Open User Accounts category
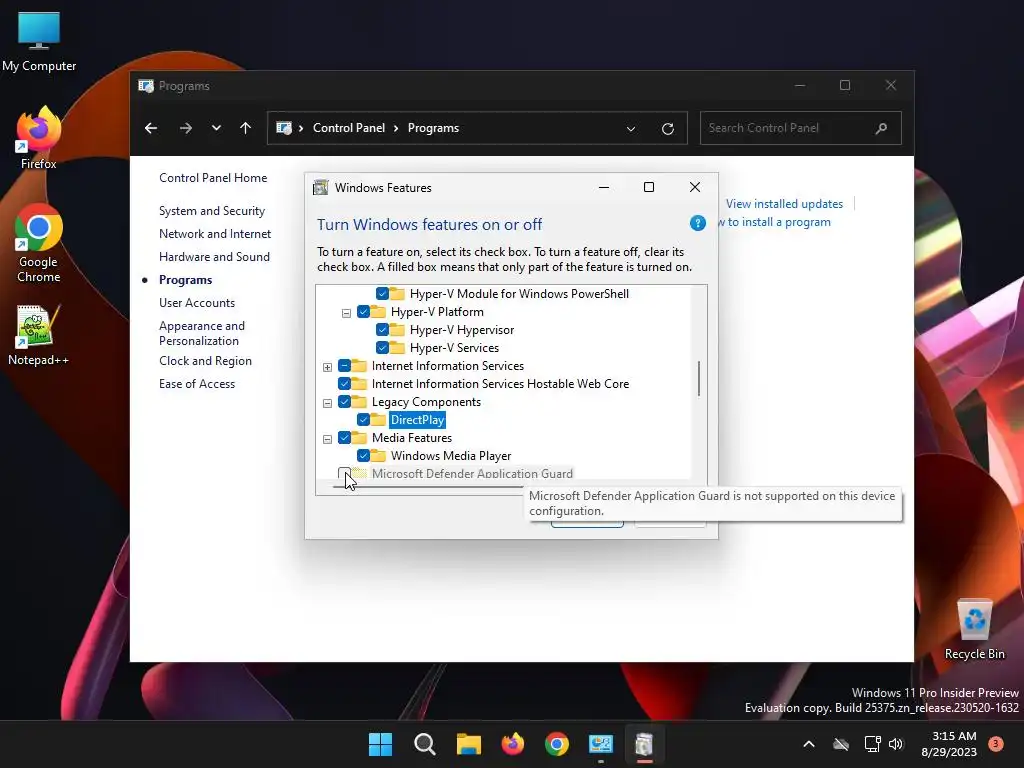The height and width of the screenshot is (768, 1024). pos(197,303)
